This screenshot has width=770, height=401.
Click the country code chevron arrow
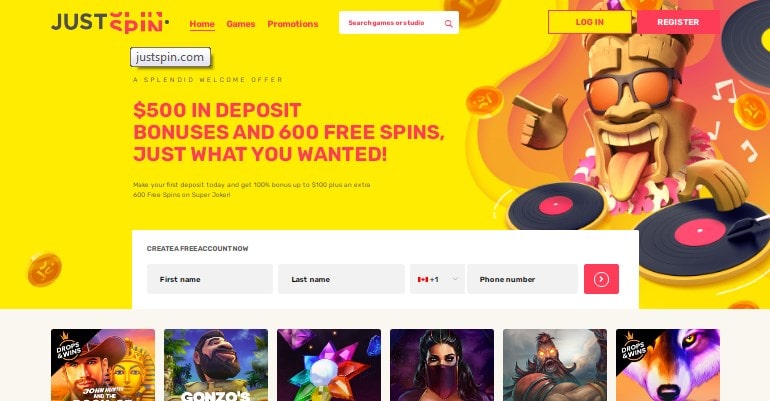coord(455,279)
